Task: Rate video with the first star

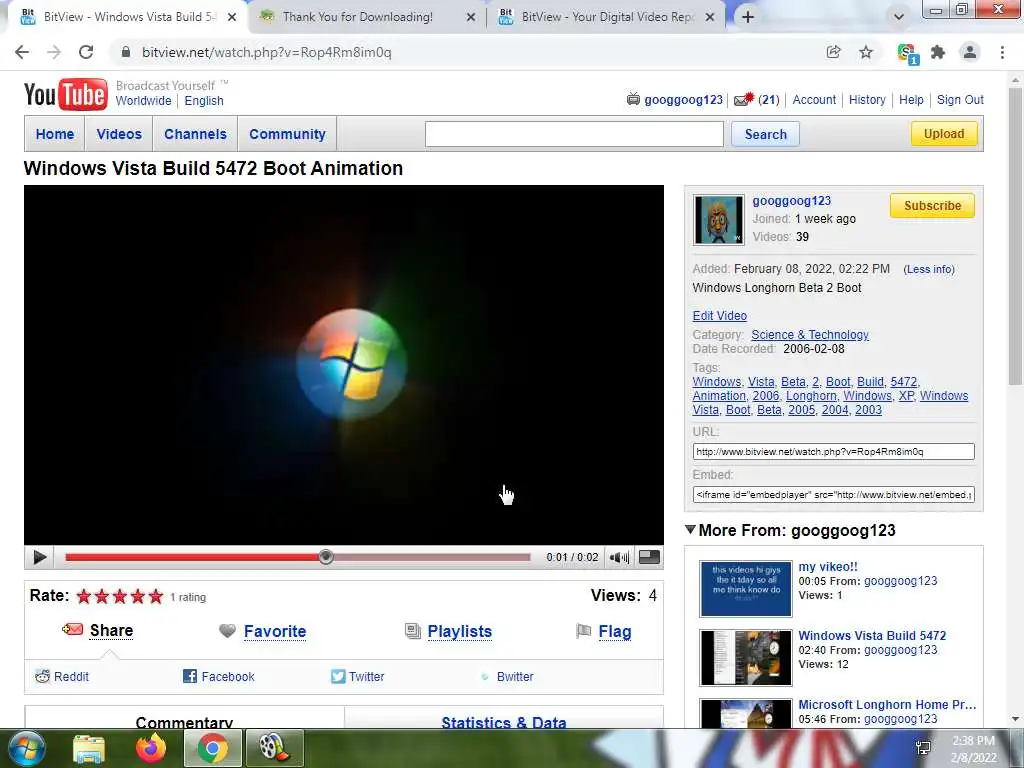Action: (x=84, y=596)
